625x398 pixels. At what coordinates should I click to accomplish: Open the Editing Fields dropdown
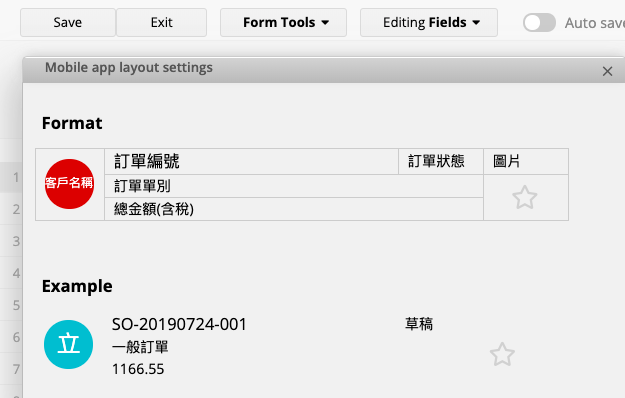pyautogui.click(x=429, y=22)
